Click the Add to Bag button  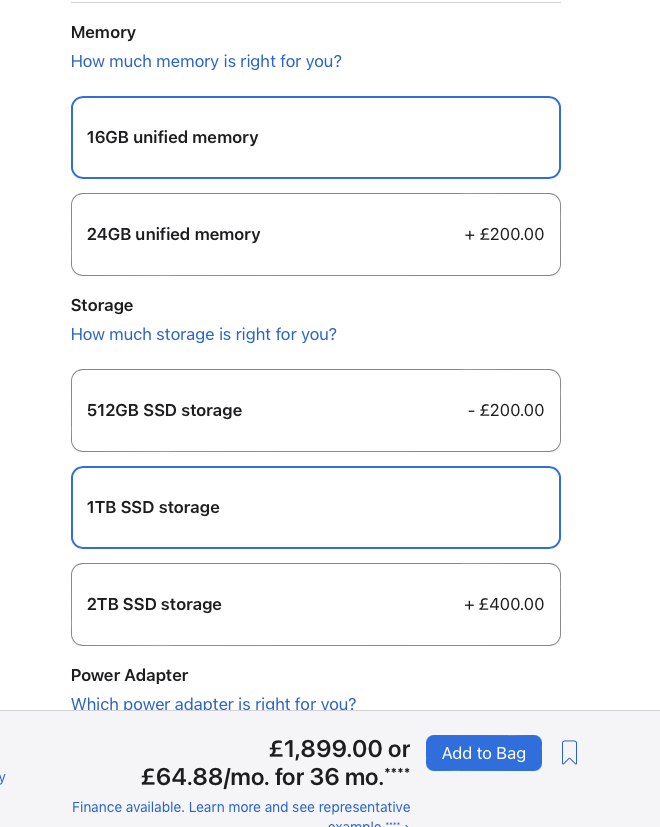[484, 753]
